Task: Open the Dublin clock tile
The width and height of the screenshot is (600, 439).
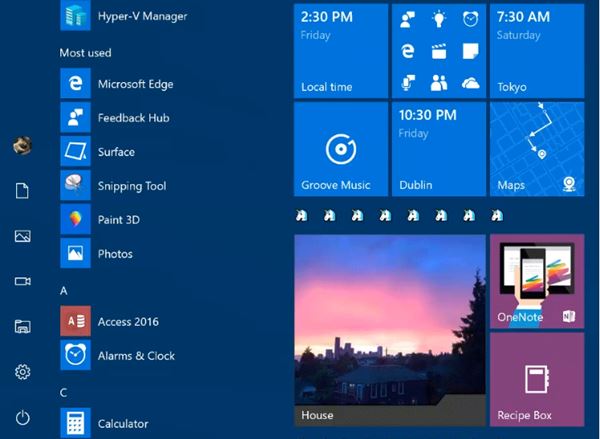Action: click(439, 149)
